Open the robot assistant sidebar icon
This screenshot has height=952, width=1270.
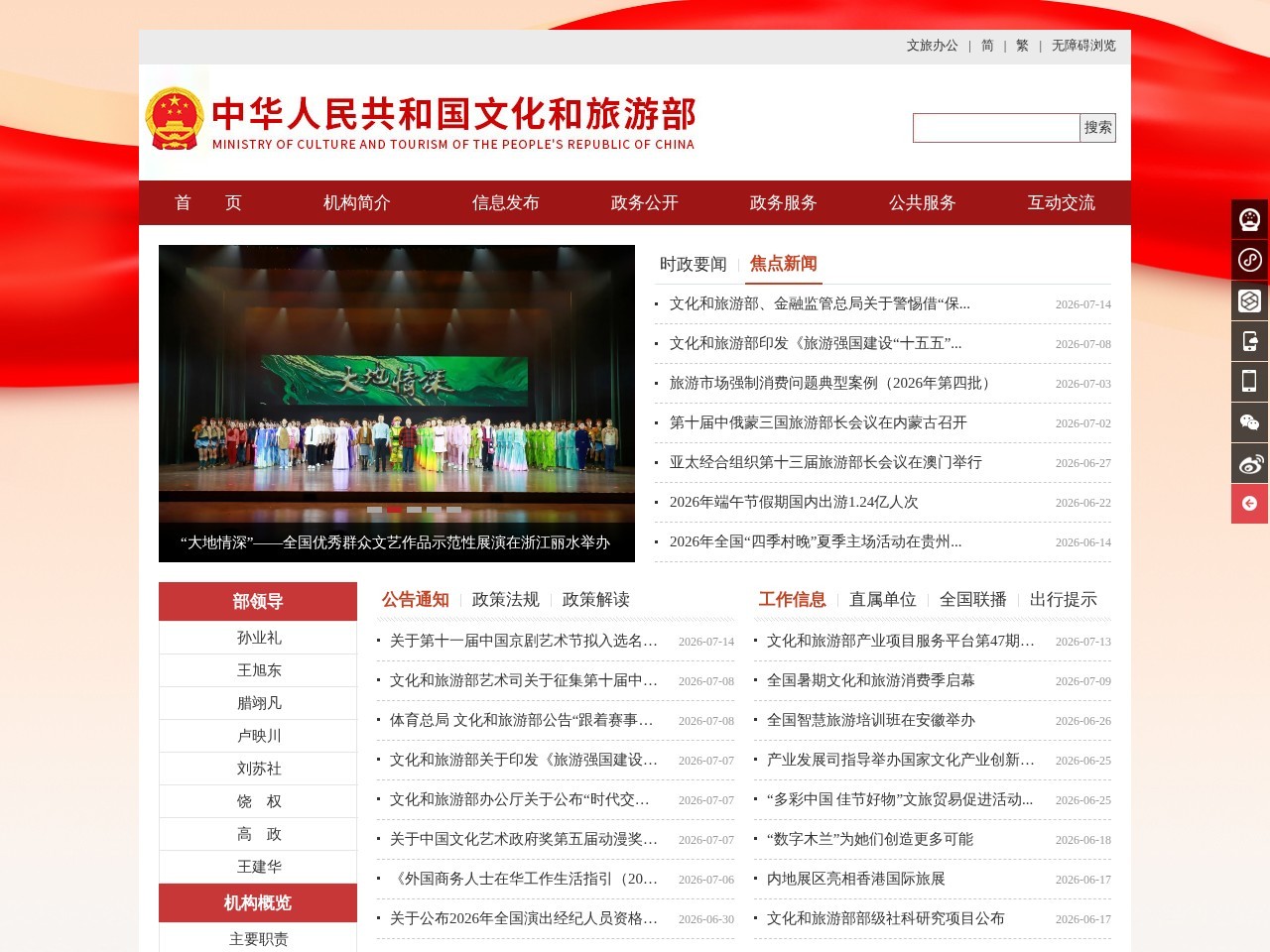click(1250, 219)
